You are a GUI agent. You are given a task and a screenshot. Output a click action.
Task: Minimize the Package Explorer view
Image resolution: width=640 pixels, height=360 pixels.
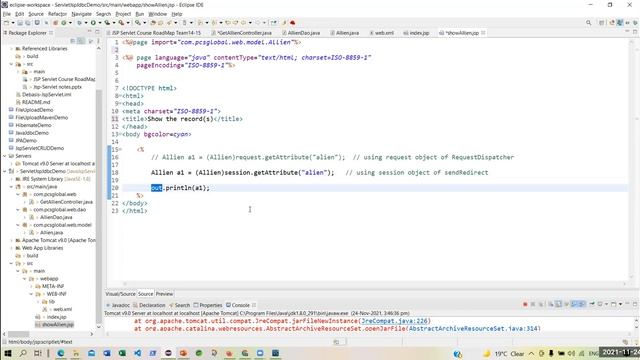pos(89,32)
